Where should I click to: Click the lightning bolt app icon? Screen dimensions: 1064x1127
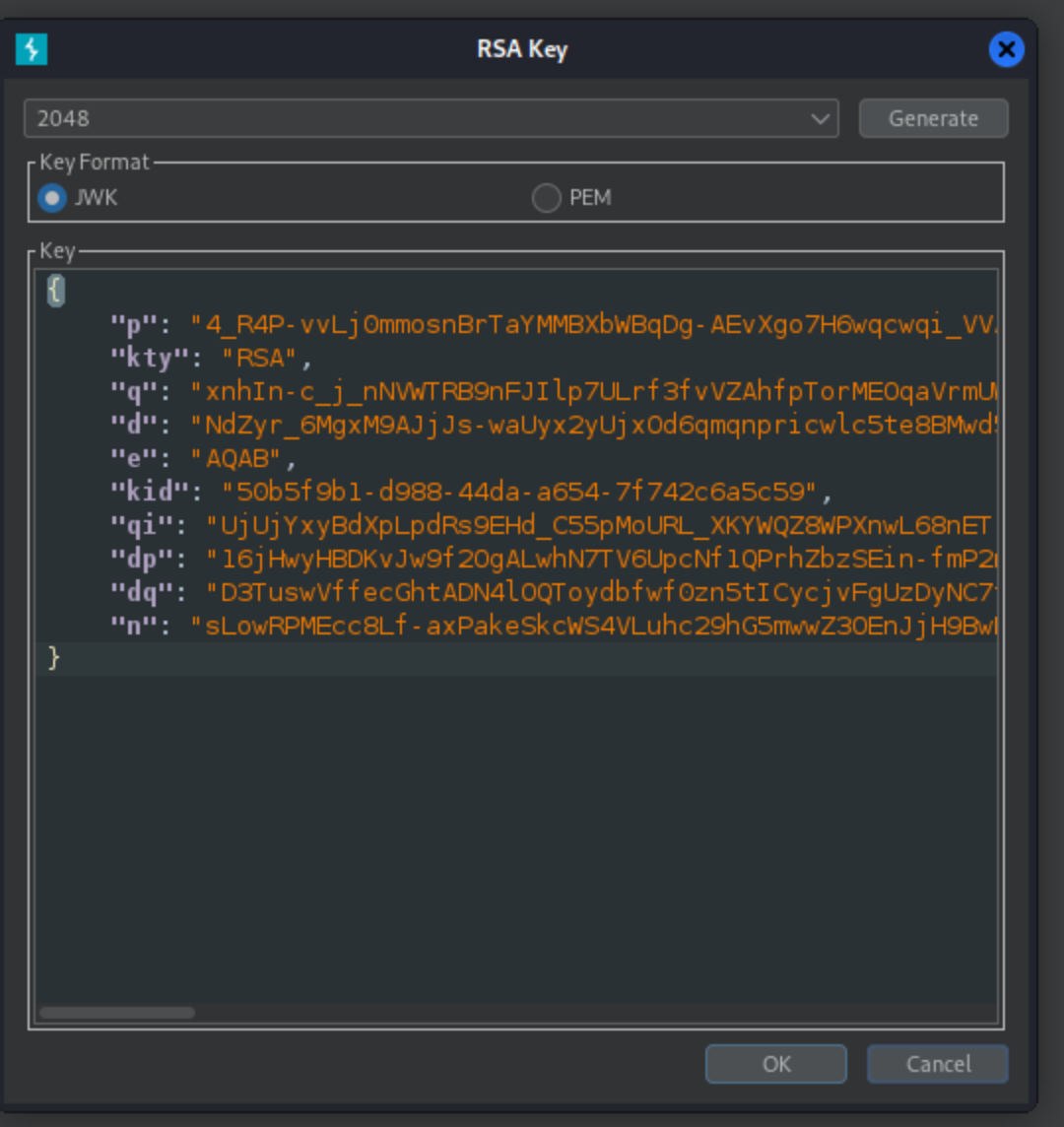(32, 49)
